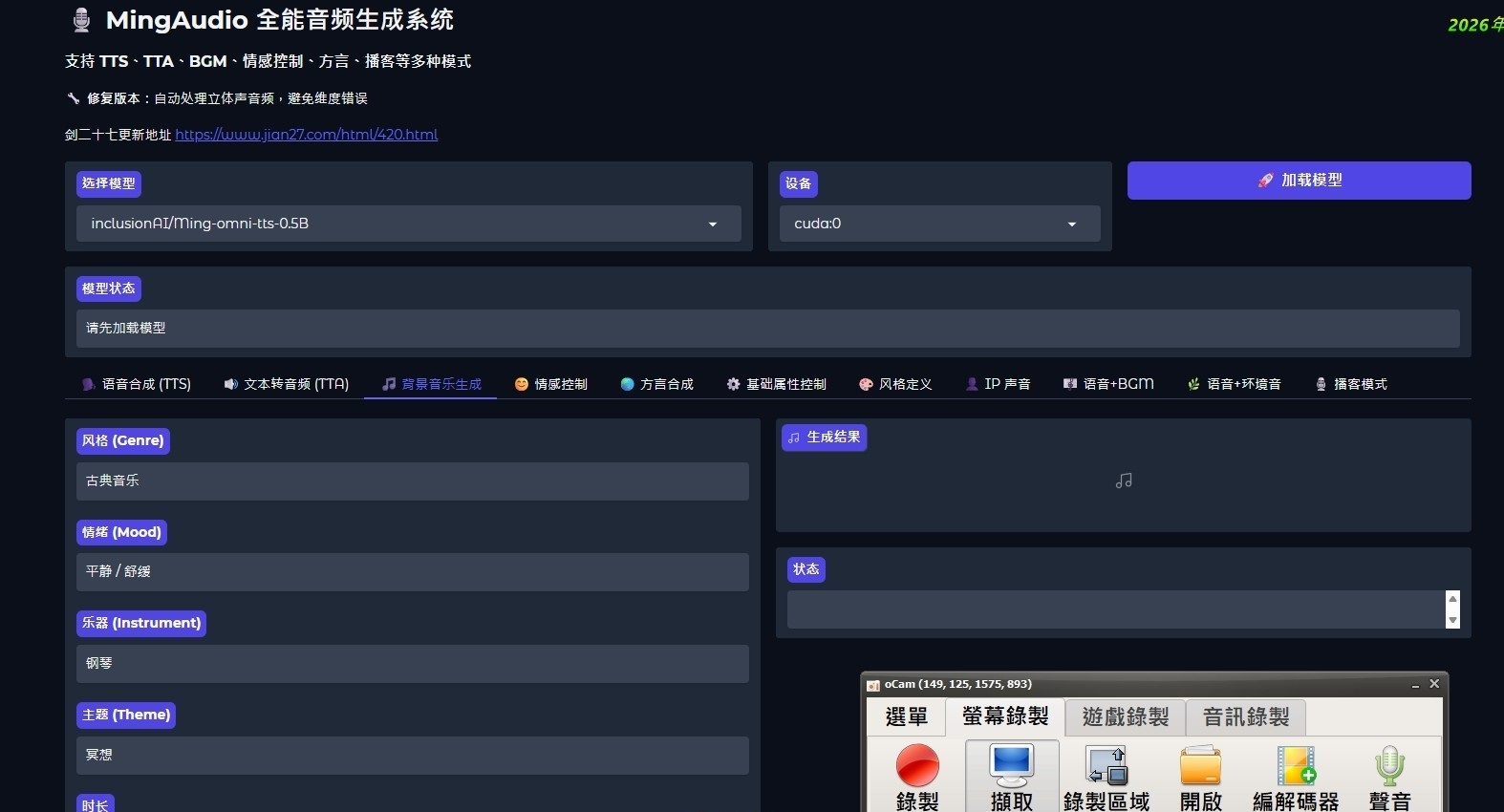Open the 语音+BGM tab
This screenshot has height=812, width=1504.
coord(1108,384)
